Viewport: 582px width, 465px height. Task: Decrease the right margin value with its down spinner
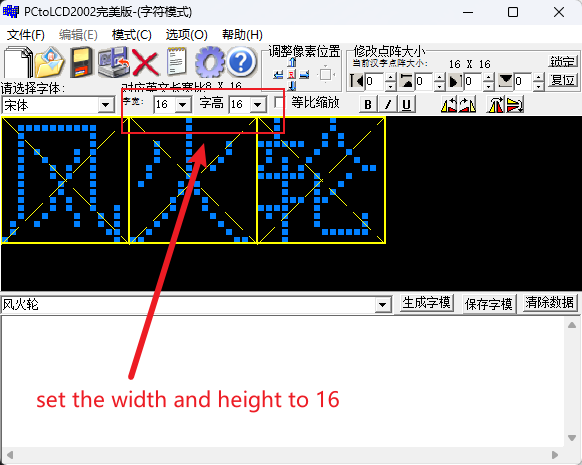489,86
